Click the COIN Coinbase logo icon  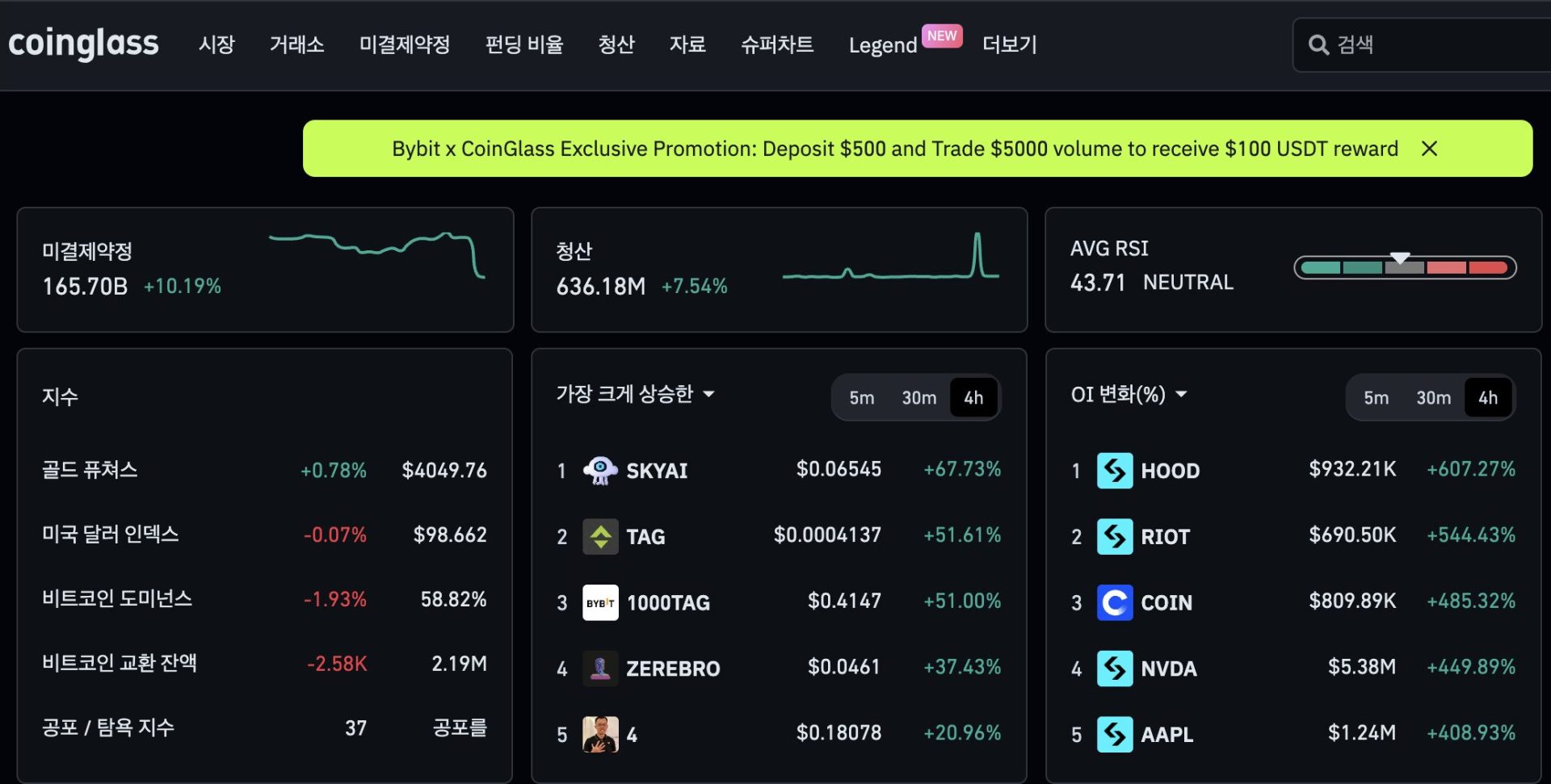(x=1115, y=603)
